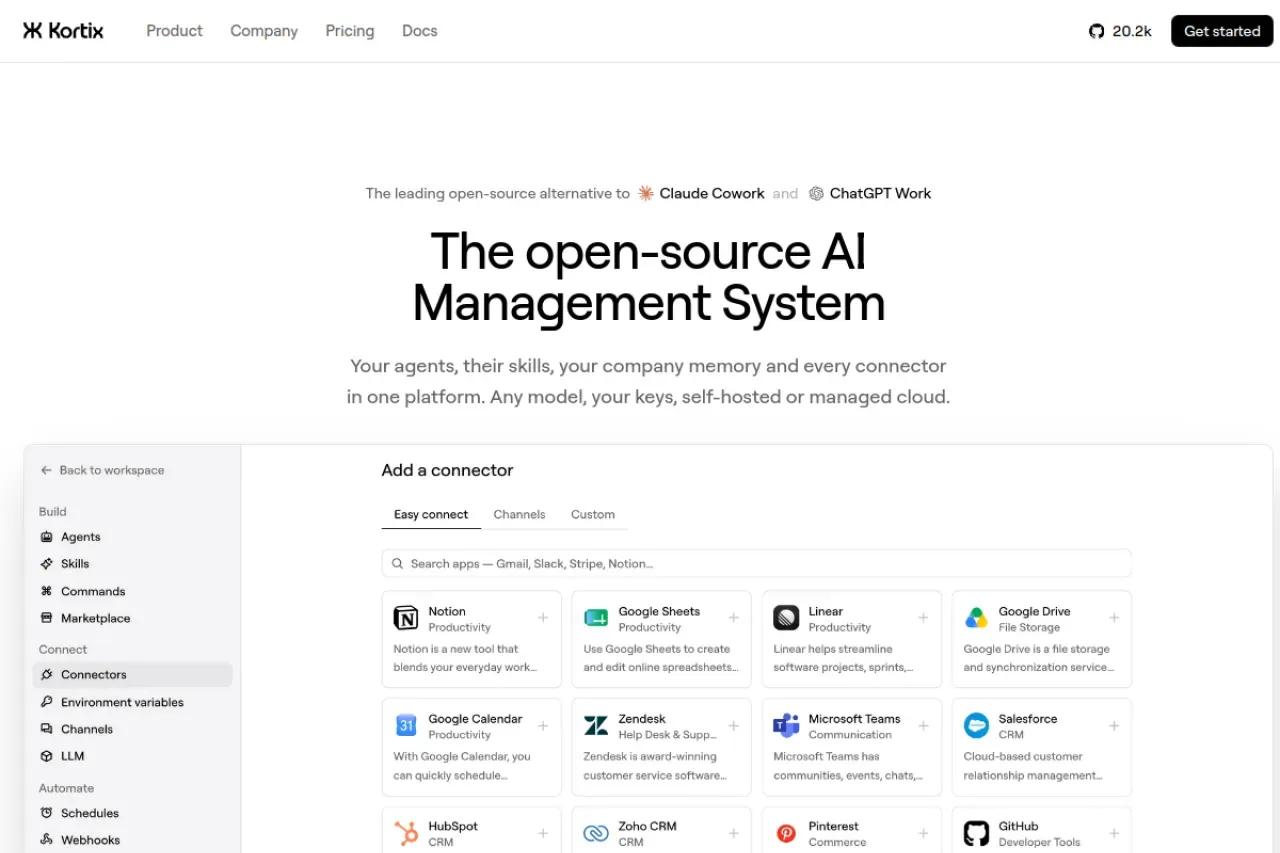Click the Kortix logo
This screenshot has width=1280, height=853.
(63, 31)
